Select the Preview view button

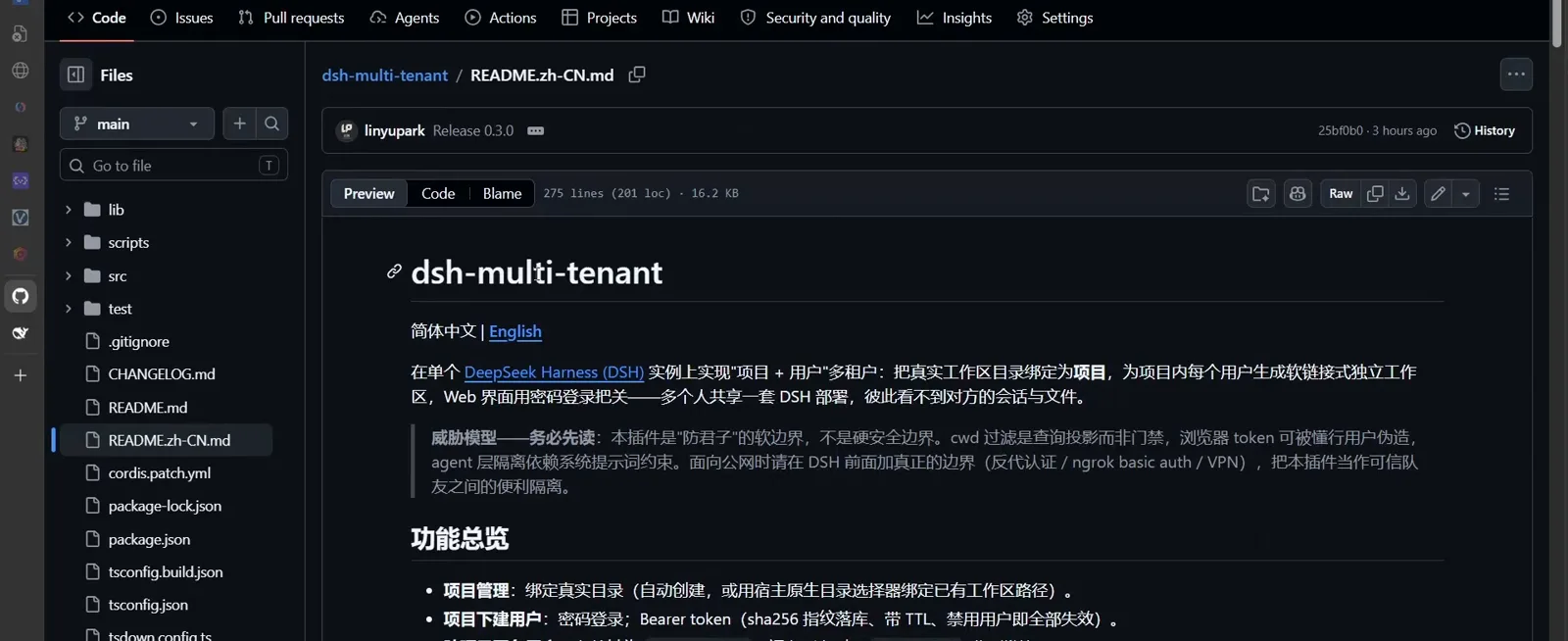coord(368,194)
